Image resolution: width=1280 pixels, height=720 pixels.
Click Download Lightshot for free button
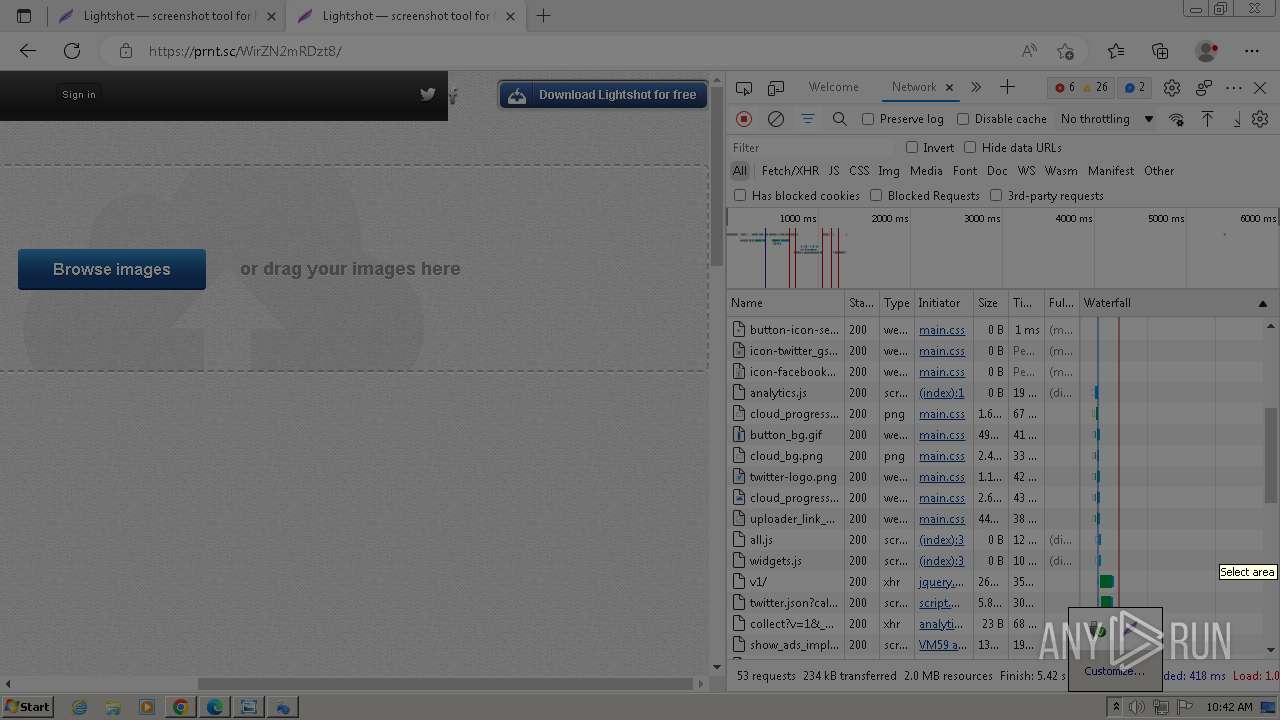[x=603, y=95]
